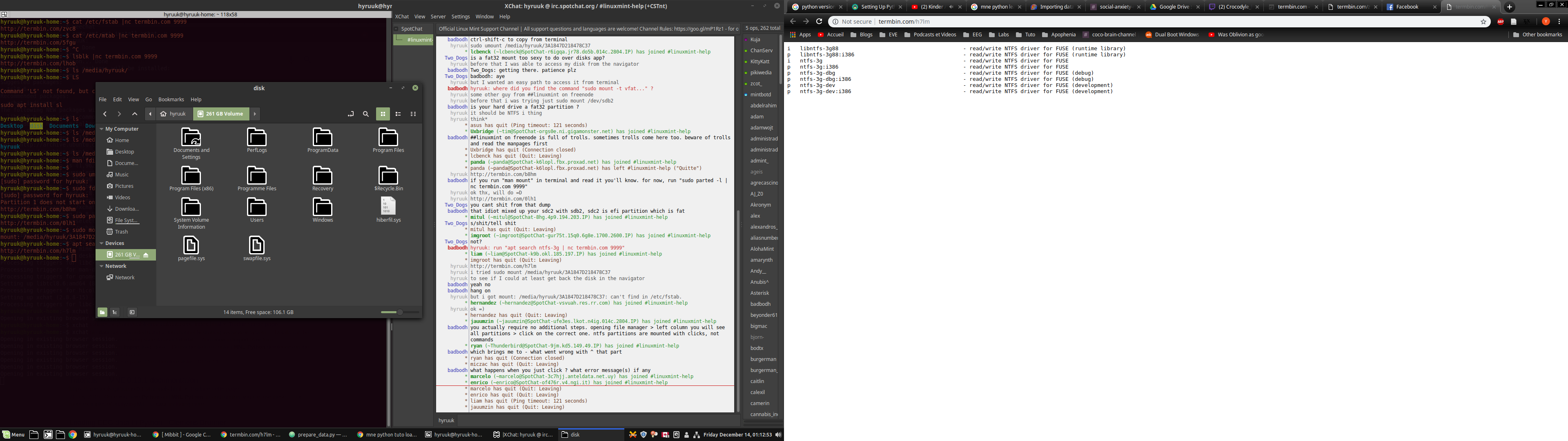The height and width of the screenshot is (441, 1568).
Task: Open the Server menu in XChat
Action: tap(438, 16)
